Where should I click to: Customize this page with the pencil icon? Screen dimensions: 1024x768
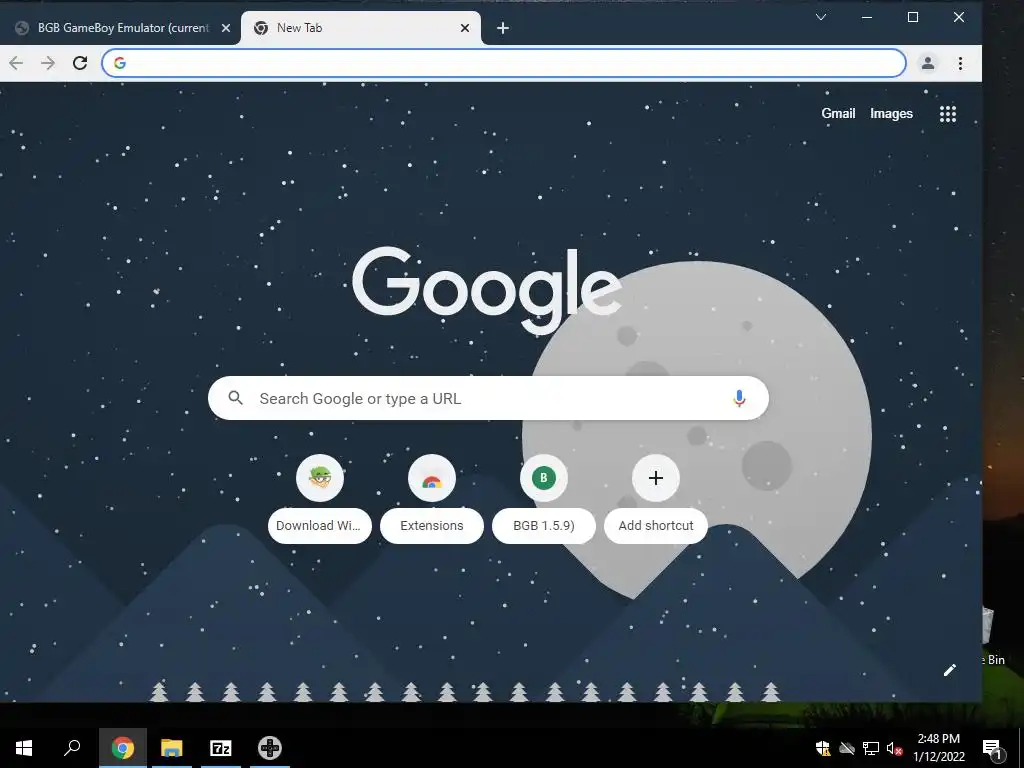(x=950, y=670)
